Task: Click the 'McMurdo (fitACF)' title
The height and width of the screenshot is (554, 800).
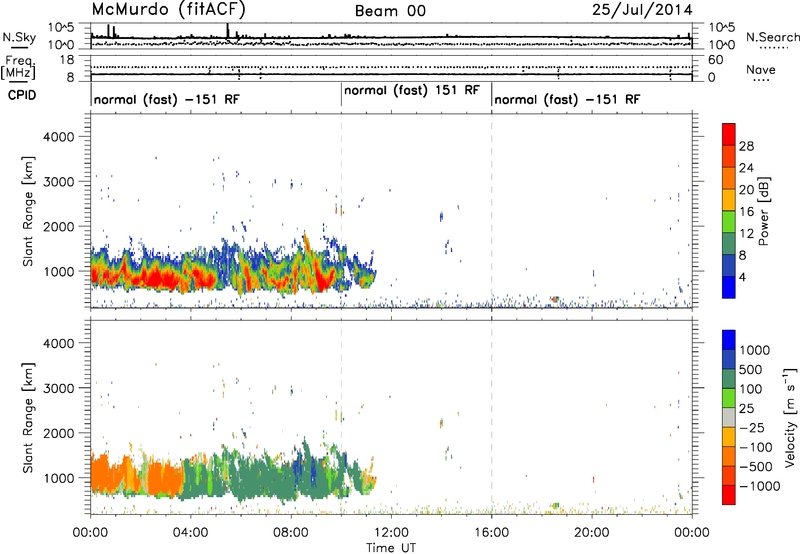Action: point(168,9)
